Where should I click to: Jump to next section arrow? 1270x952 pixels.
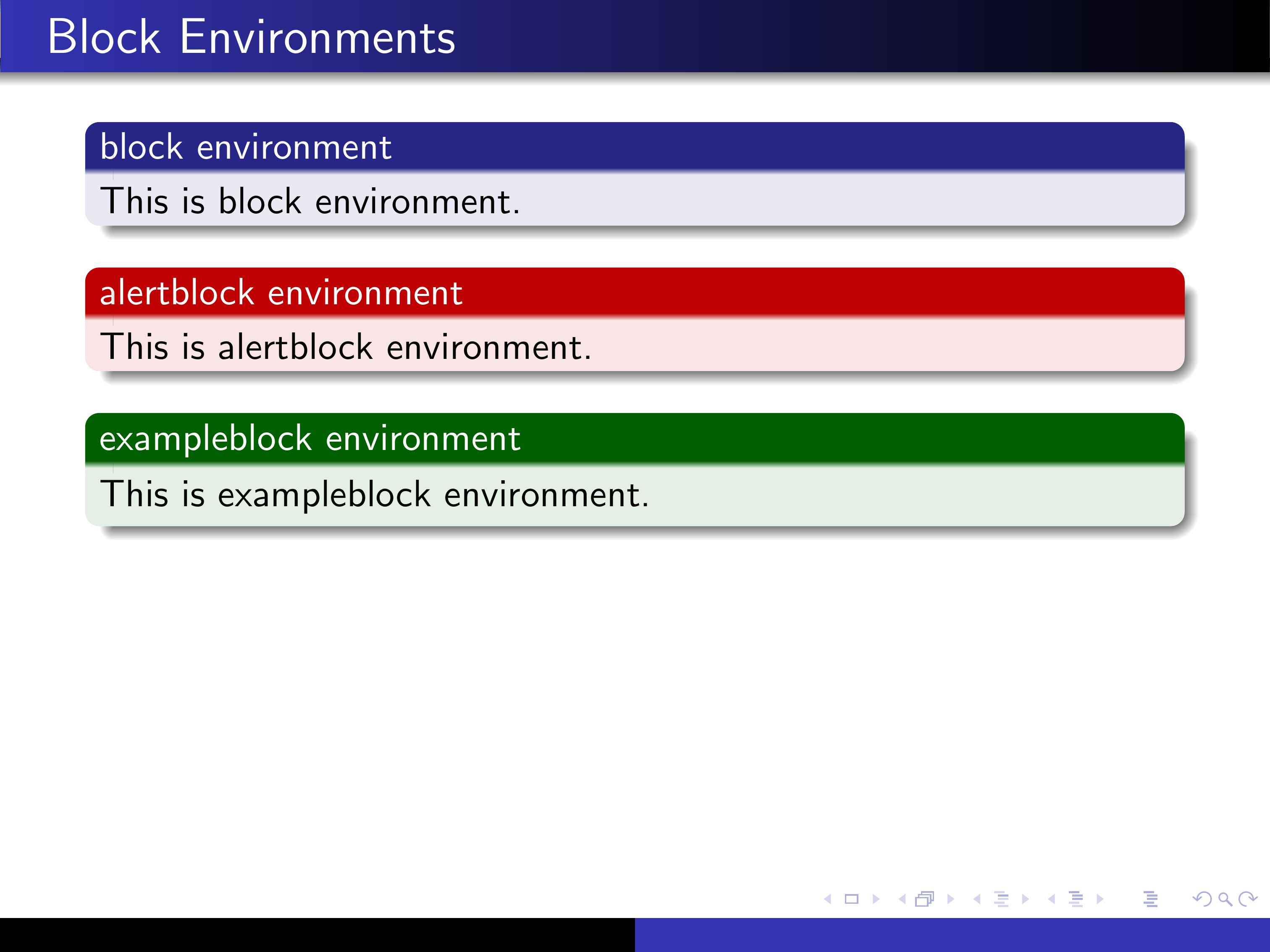pos(1100,899)
